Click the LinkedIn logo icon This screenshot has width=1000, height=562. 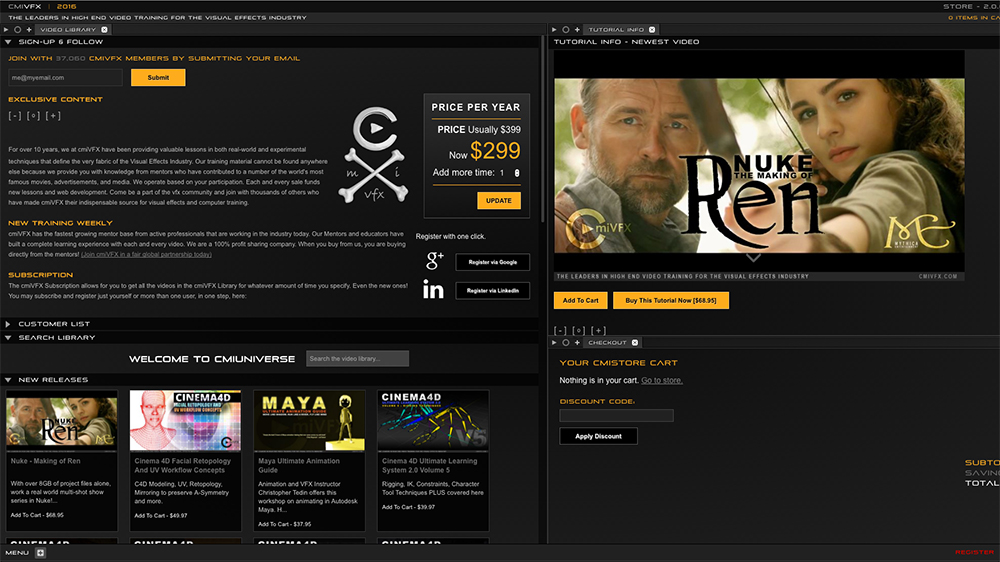click(433, 290)
